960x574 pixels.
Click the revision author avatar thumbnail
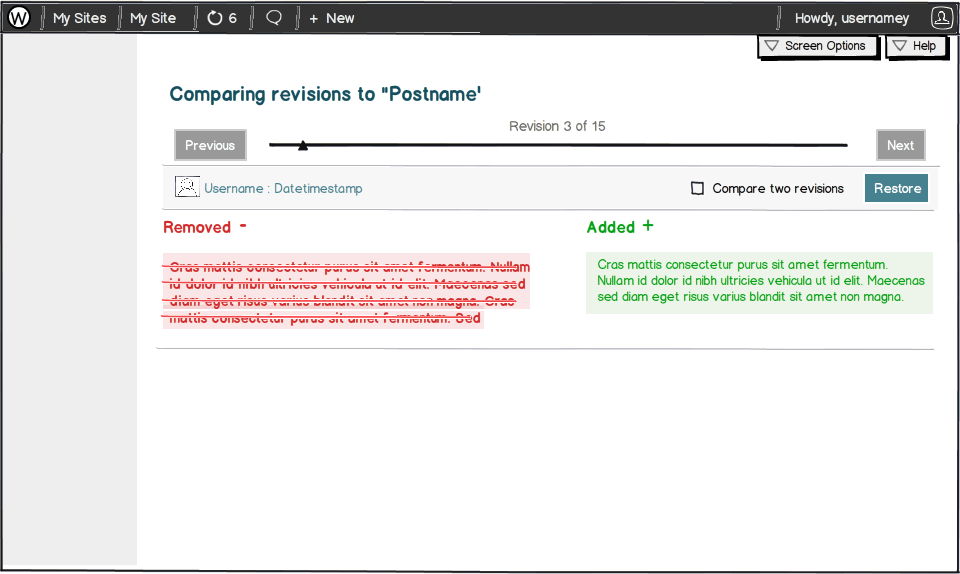click(x=187, y=187)
